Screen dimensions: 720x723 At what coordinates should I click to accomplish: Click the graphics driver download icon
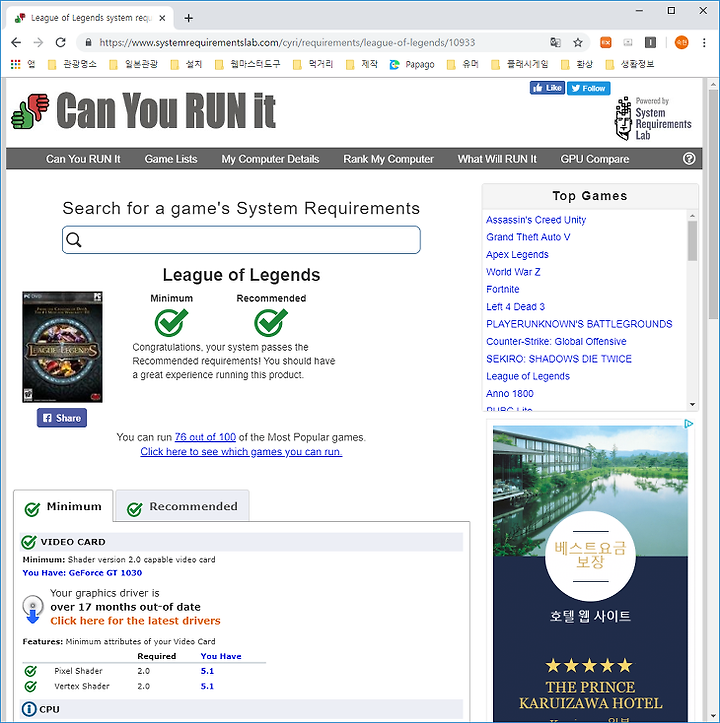pyautogui.click(x=33, y=610)
